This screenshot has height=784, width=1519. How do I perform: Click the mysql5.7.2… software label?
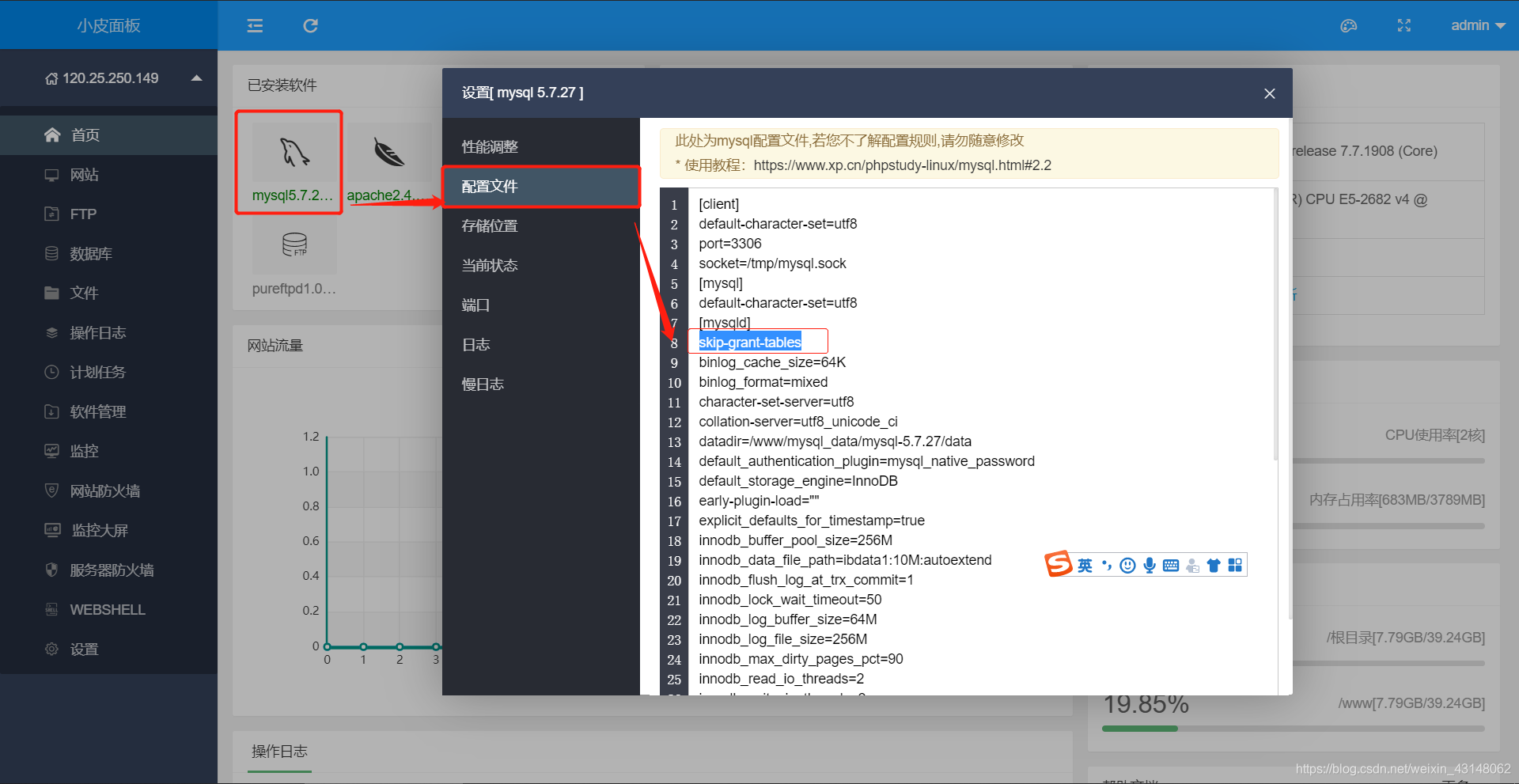293,195
